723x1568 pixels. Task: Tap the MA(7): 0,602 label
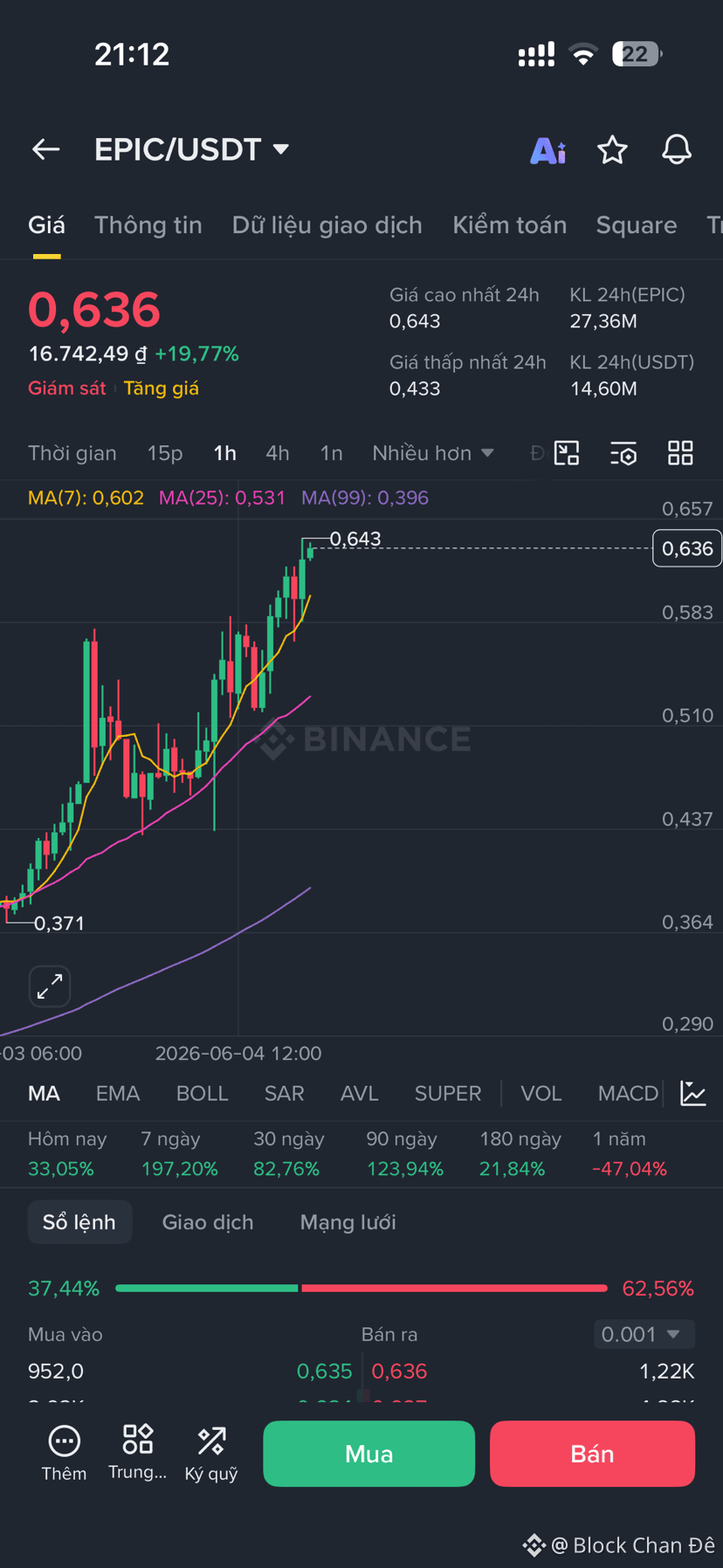86,498
